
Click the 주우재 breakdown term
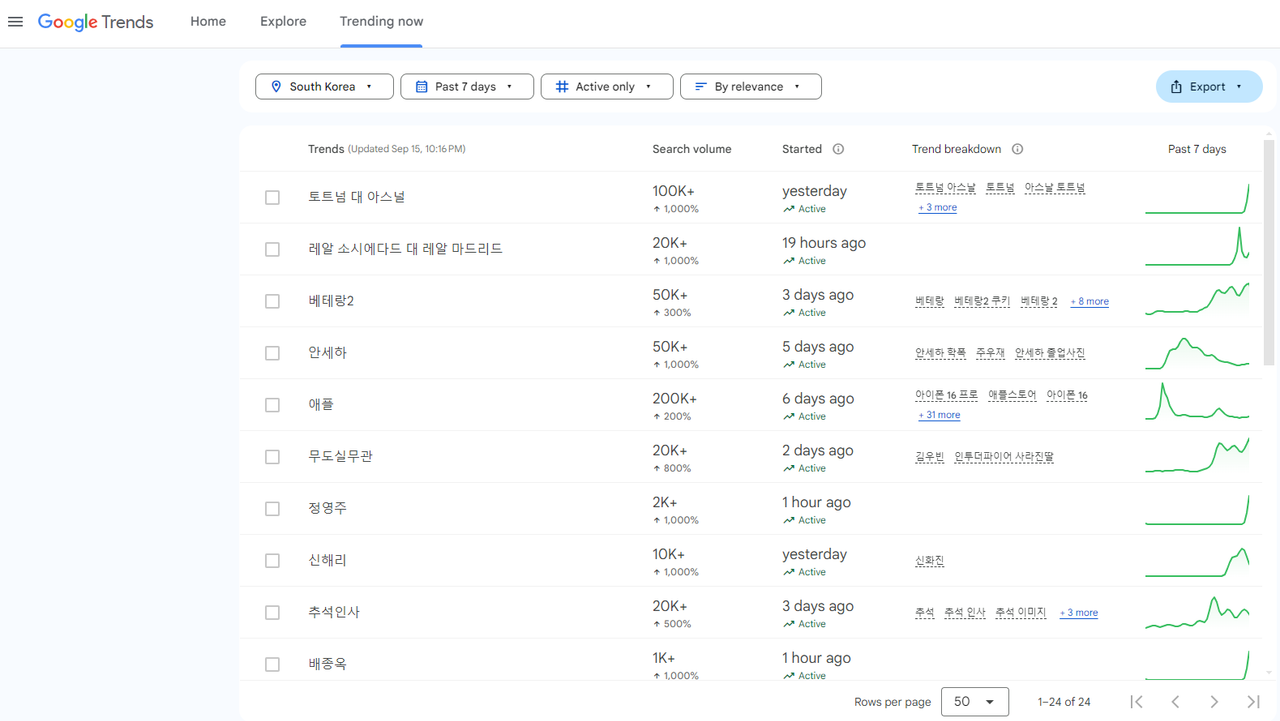[x=990, y=353]
